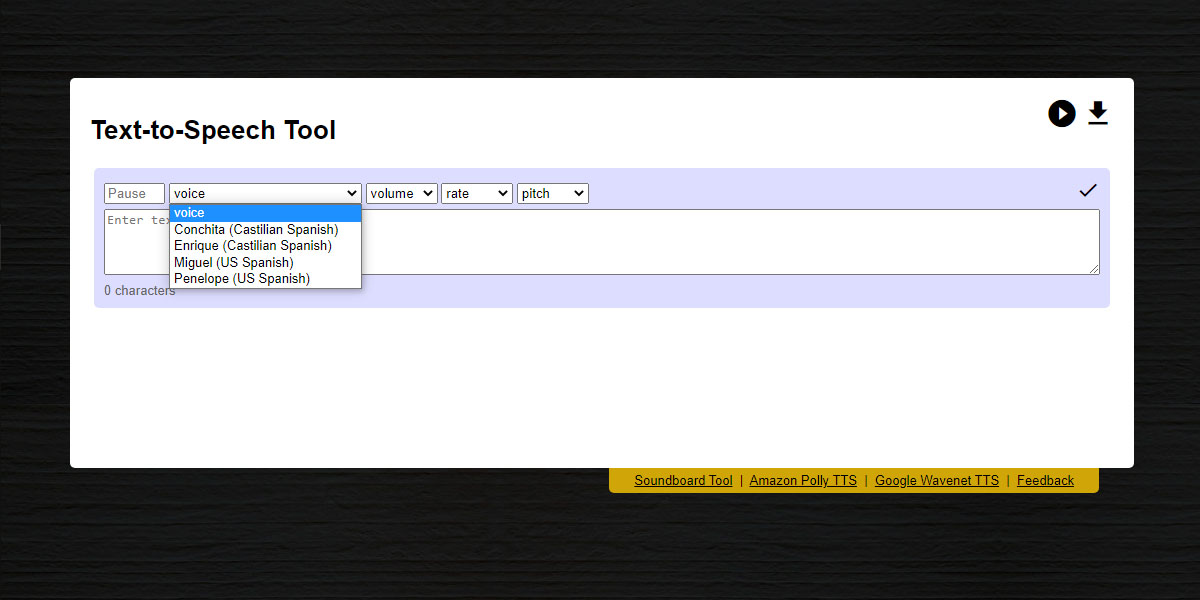Image resolution: width=1200 pixels, height=600 pixels.
Task: Click the checkmark validation icon
Action: point(1088,189)
